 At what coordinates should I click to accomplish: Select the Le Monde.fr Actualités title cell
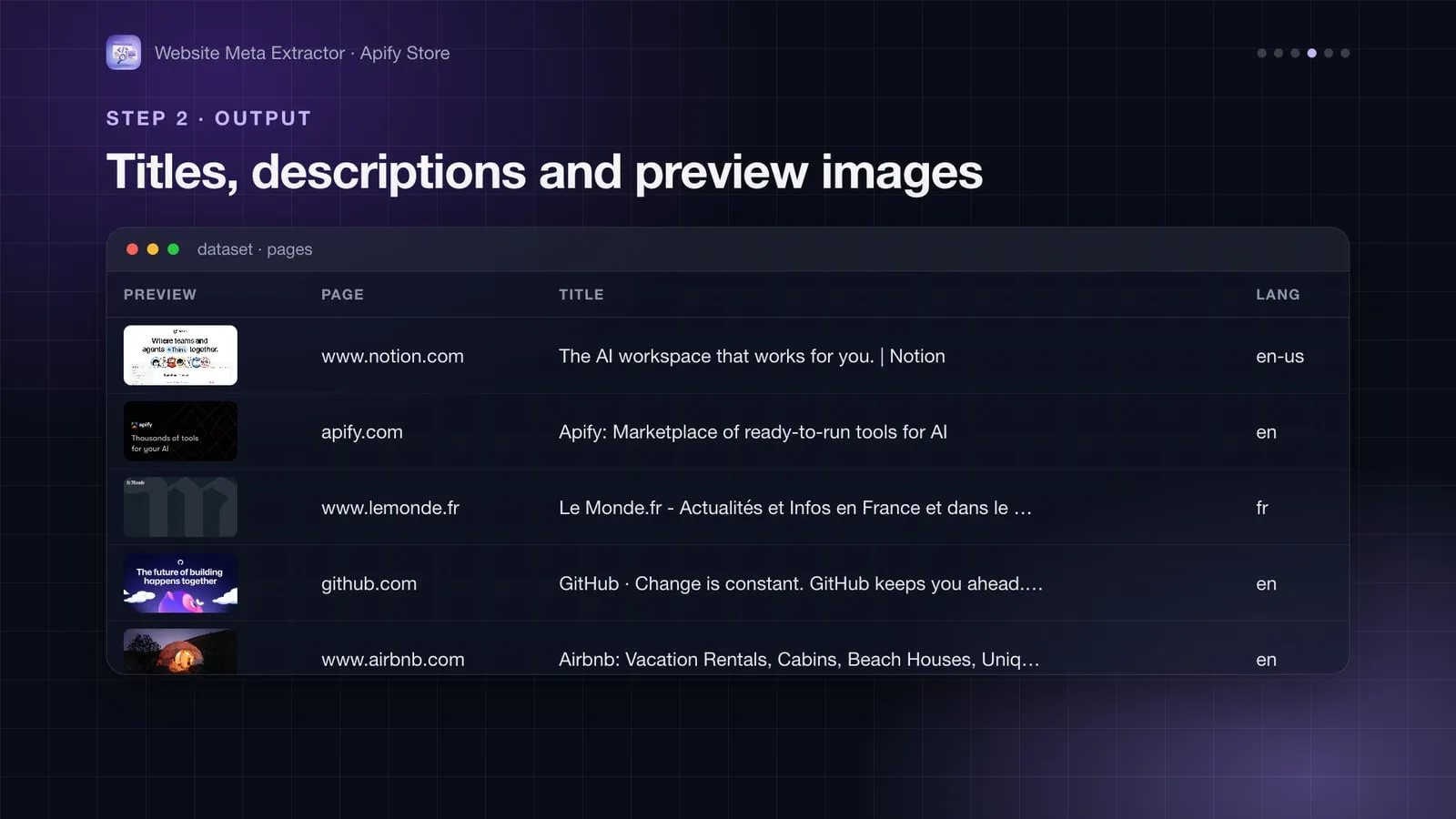tap(795, 508)
